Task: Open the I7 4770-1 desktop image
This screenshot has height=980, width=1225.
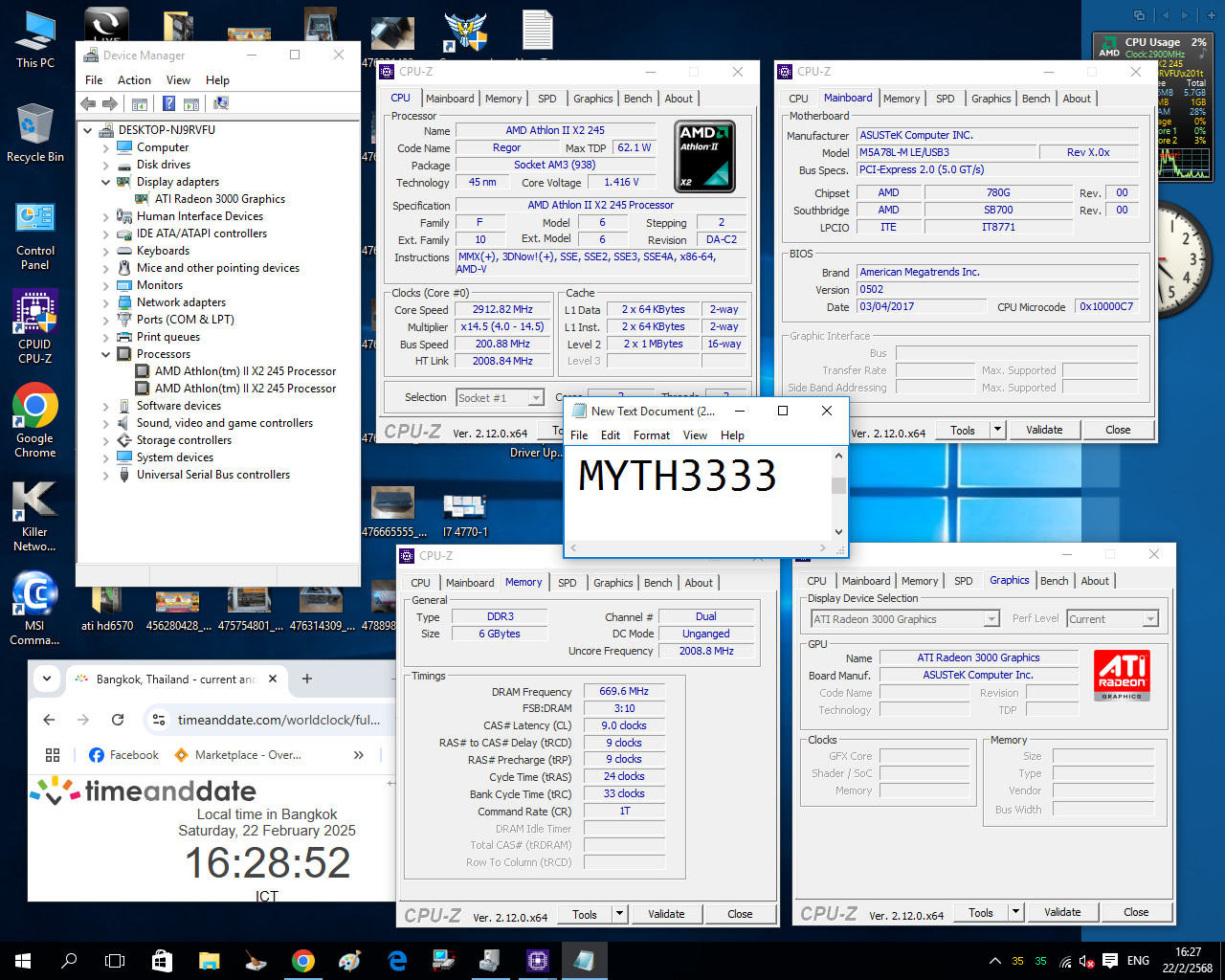Action: point(465,513)
